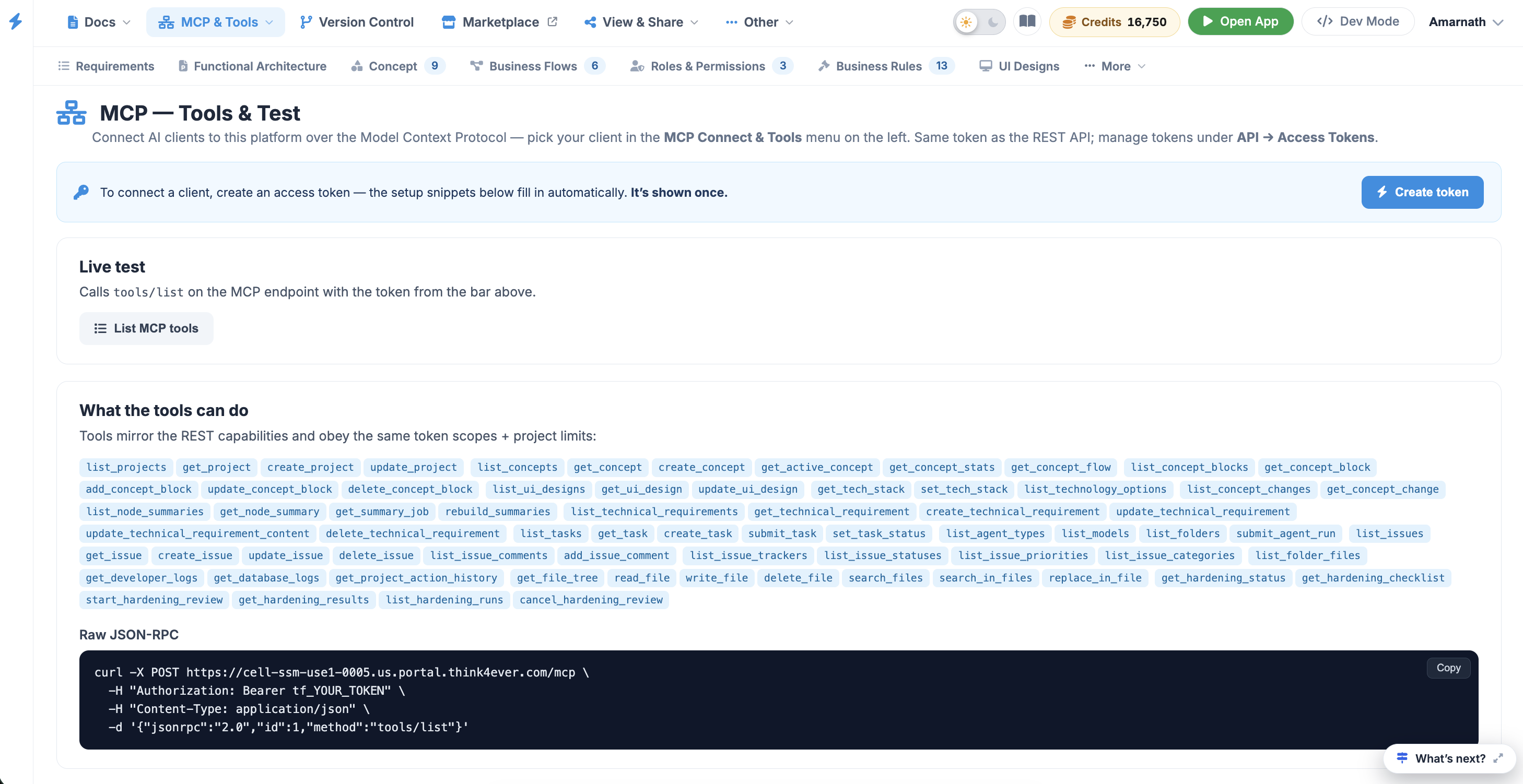Click the list_issue_priorities tool tag
This screenshot has height=784, width=1523.
1022,555
